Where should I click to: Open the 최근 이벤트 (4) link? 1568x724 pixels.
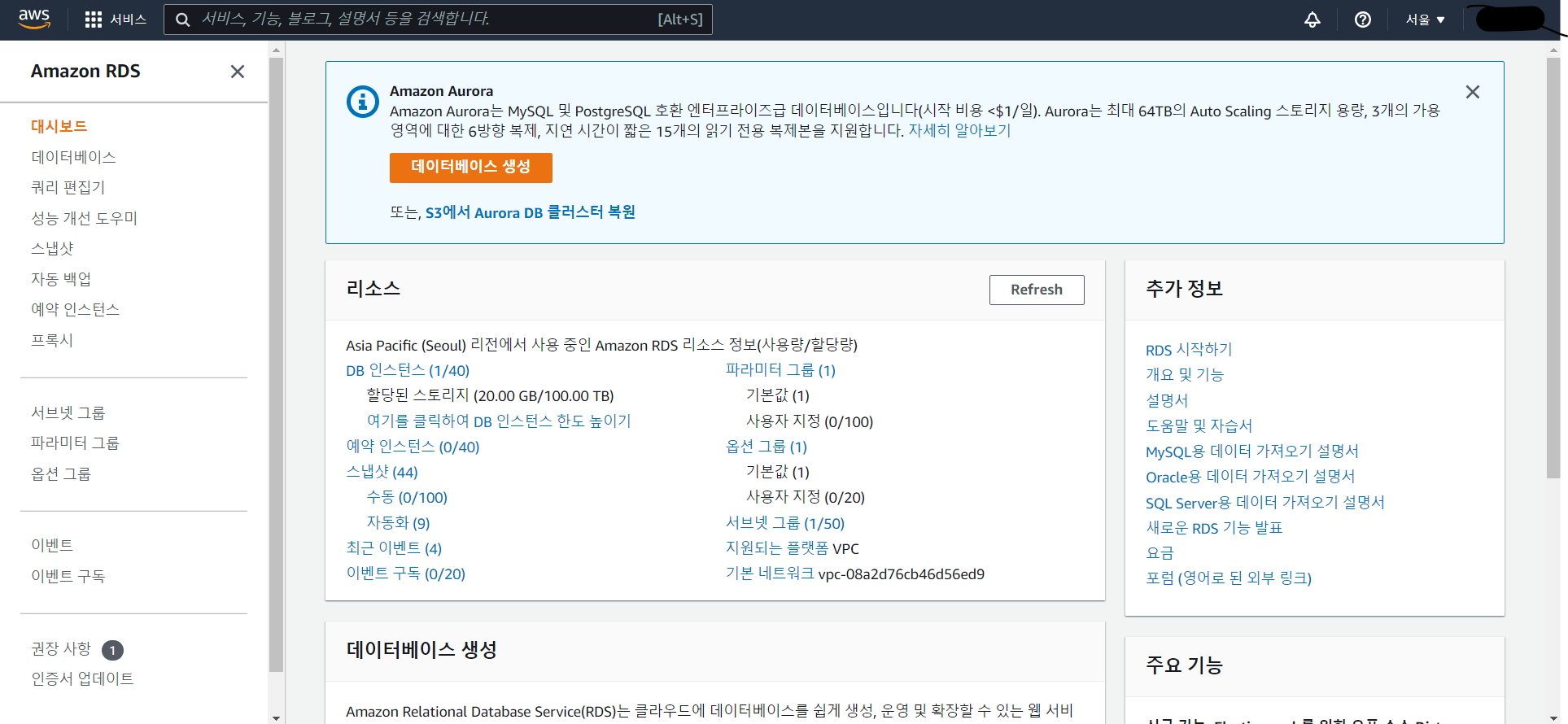point(394,548)
